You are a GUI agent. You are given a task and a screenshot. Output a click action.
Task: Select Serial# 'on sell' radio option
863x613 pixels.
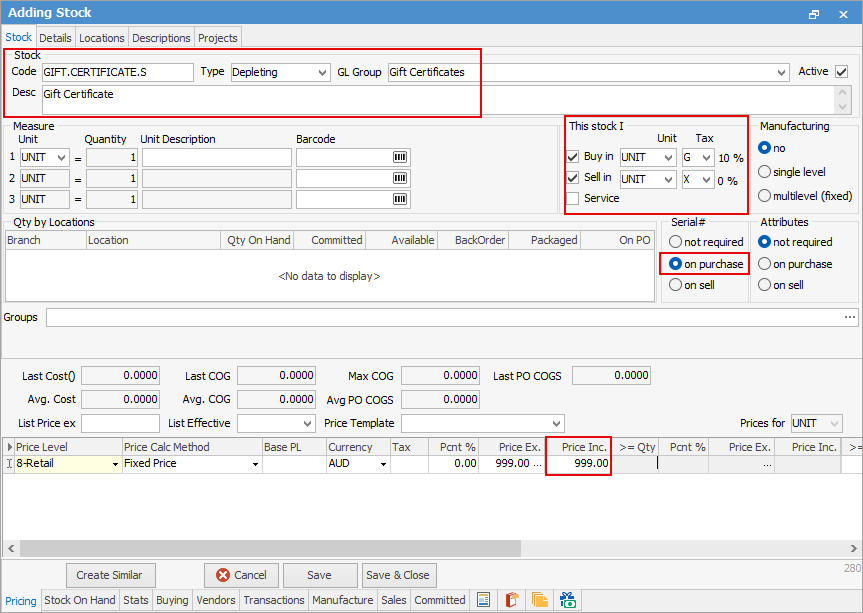coord(676,285)
